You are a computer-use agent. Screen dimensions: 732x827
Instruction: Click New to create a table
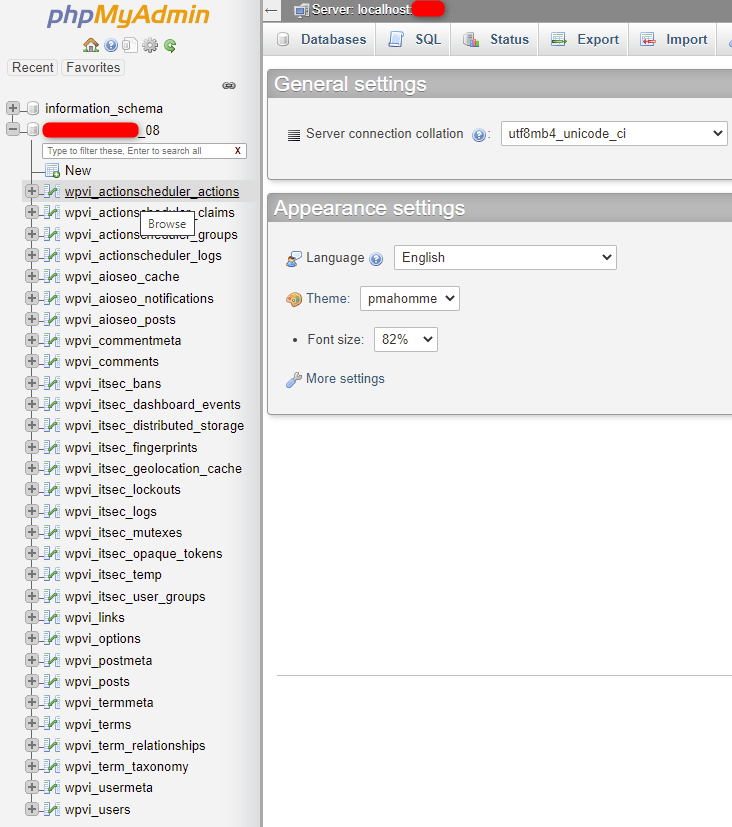tap(78, 170)
